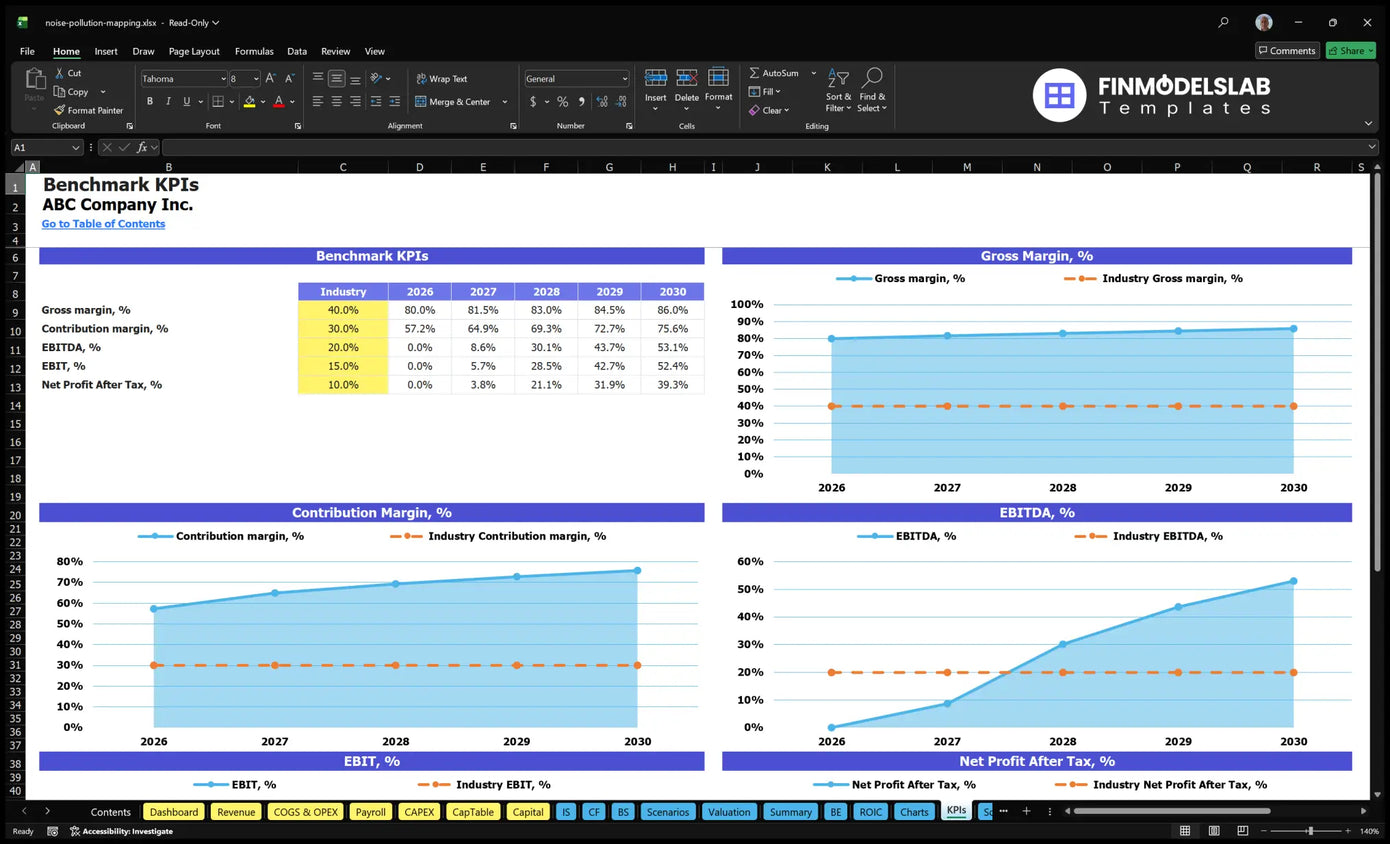Adjust the zoom slider in status bar
The height and width of the screenshot is (844, 1390).
1310,831
